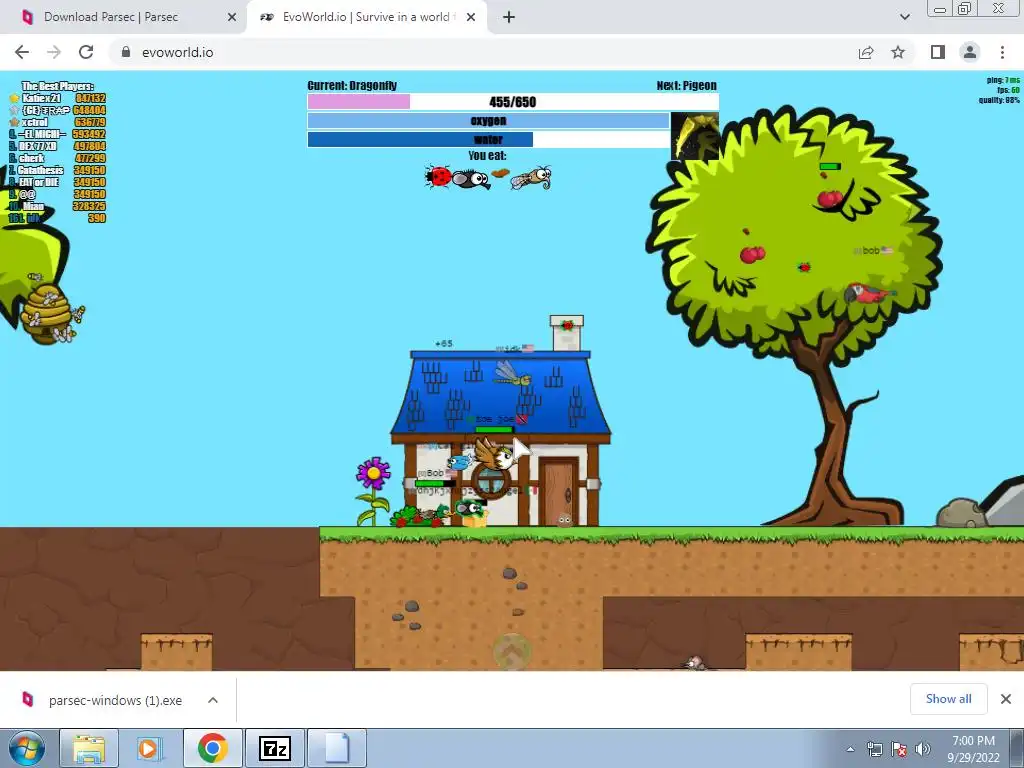The height and width of the screenshot is (768, 1024).
Task: Click the 'Mian' leaderboard row
Action: point(57,206)
